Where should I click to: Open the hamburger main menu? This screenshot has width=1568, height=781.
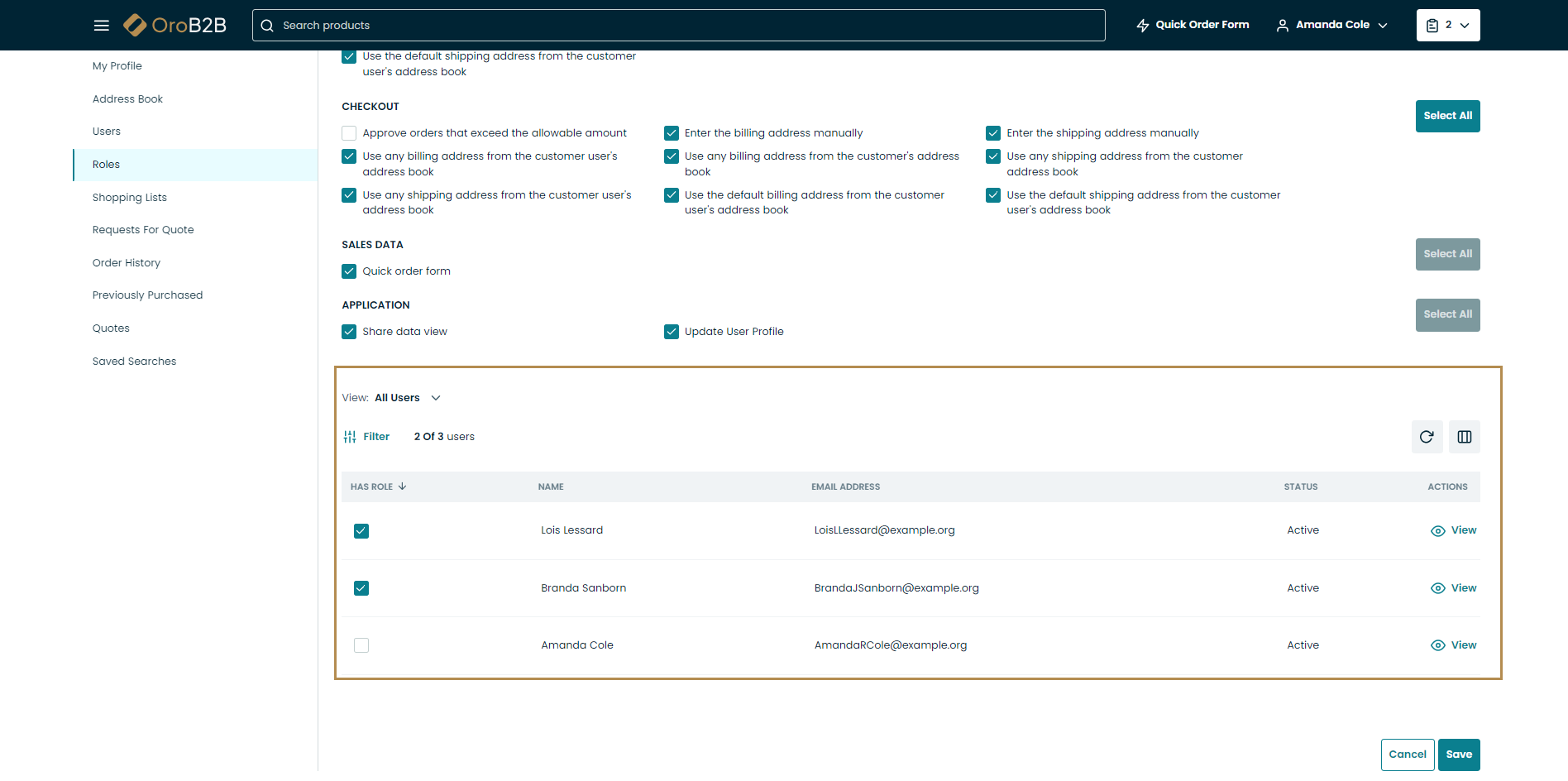pyautogui.click(x=101, y=26)
